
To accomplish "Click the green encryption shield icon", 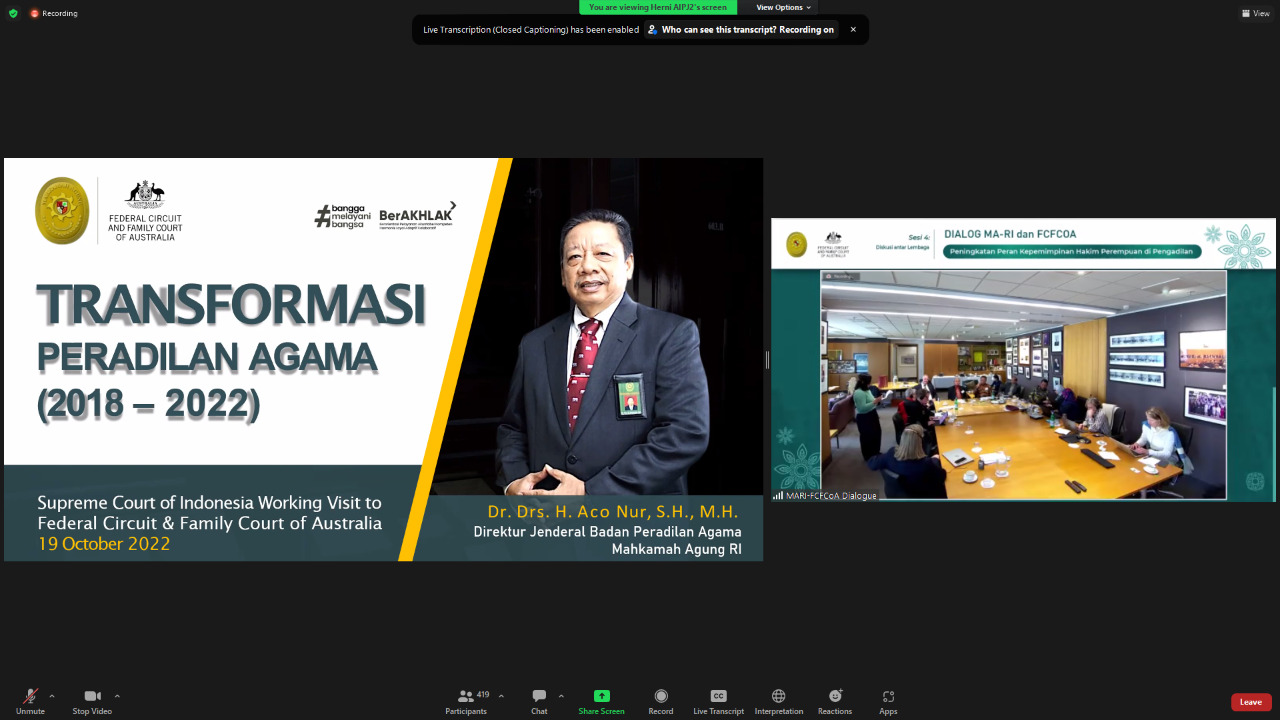I will [x=13, y=13].
